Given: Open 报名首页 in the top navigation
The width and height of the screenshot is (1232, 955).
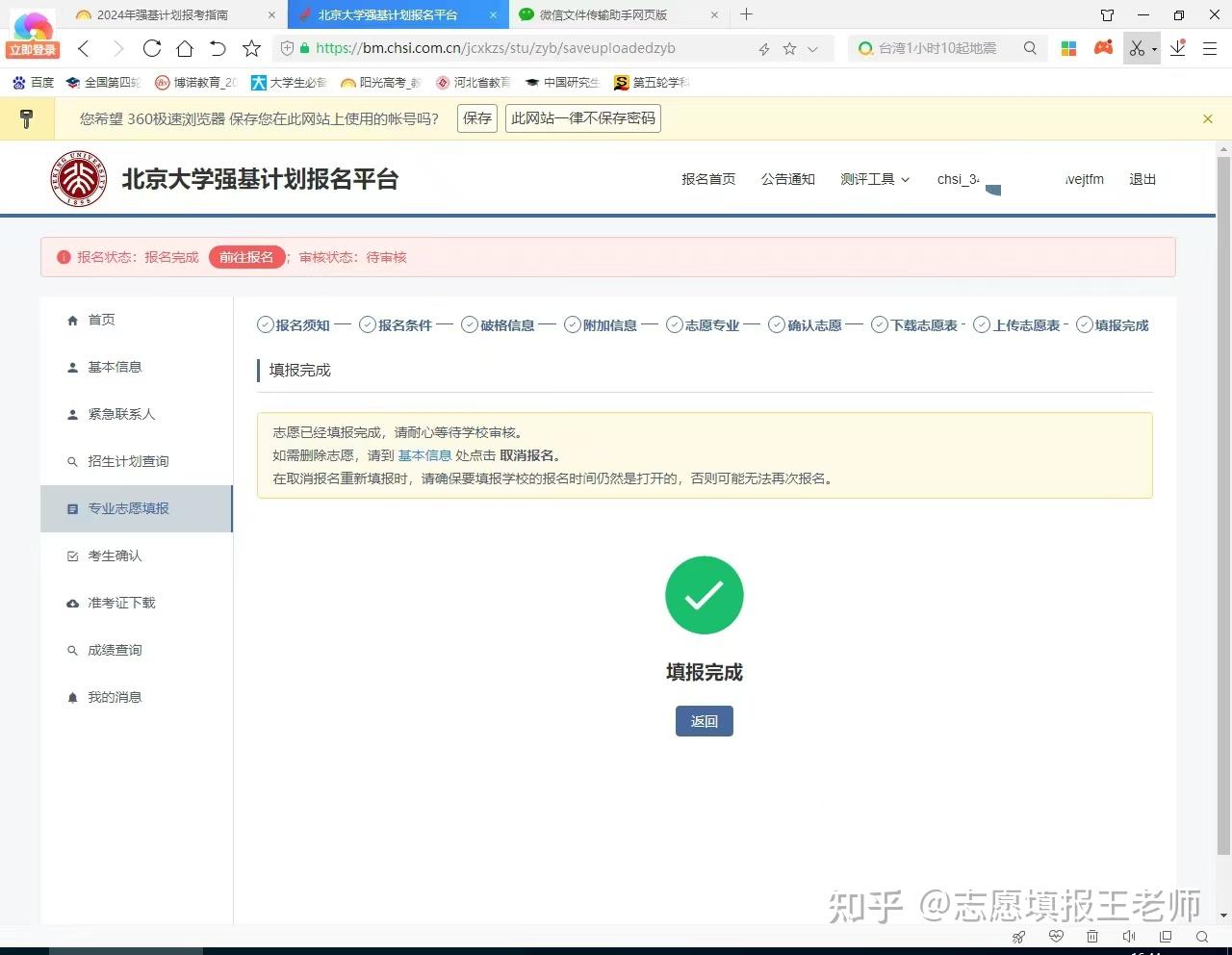Looking at the screenshot, I should pyautogui.click(x=708, y=179).
